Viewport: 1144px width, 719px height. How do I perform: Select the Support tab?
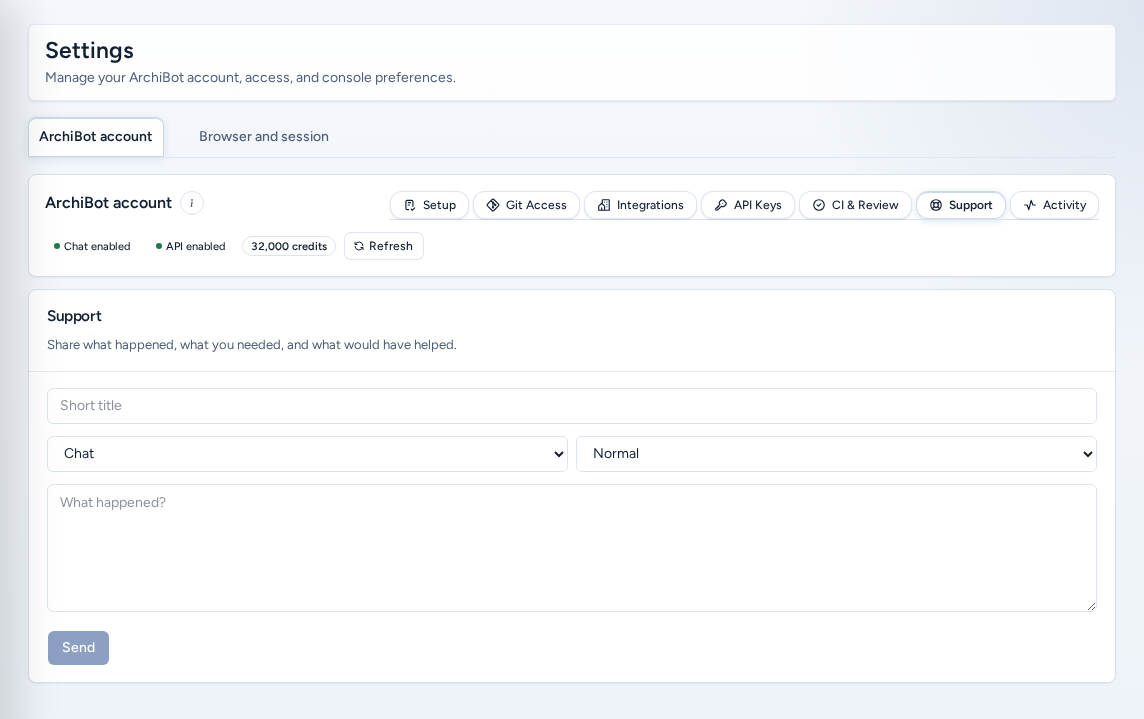[x=961, y=205]
